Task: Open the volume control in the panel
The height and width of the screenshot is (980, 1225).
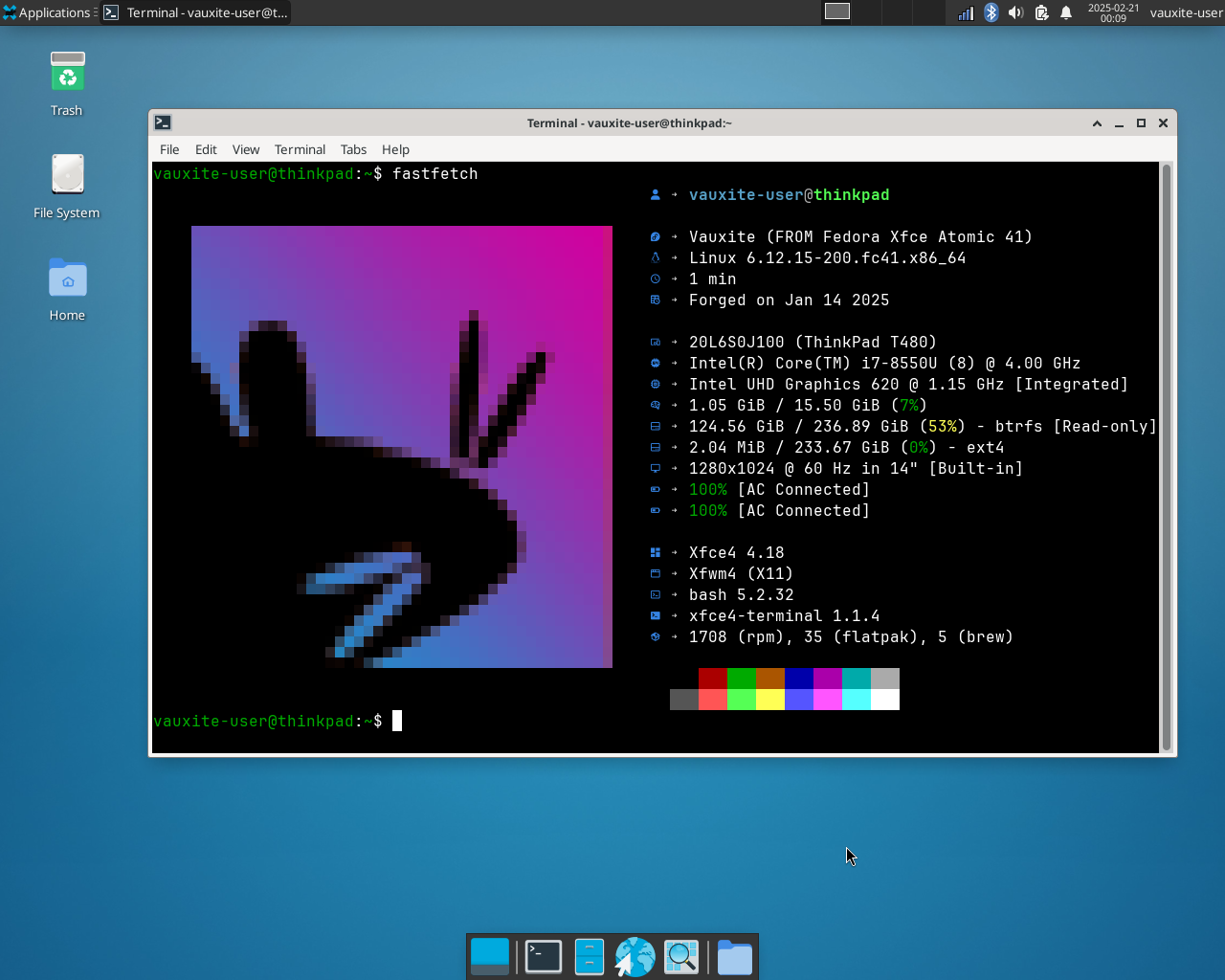Action: pyautogui.click(x=1016, y=12)
